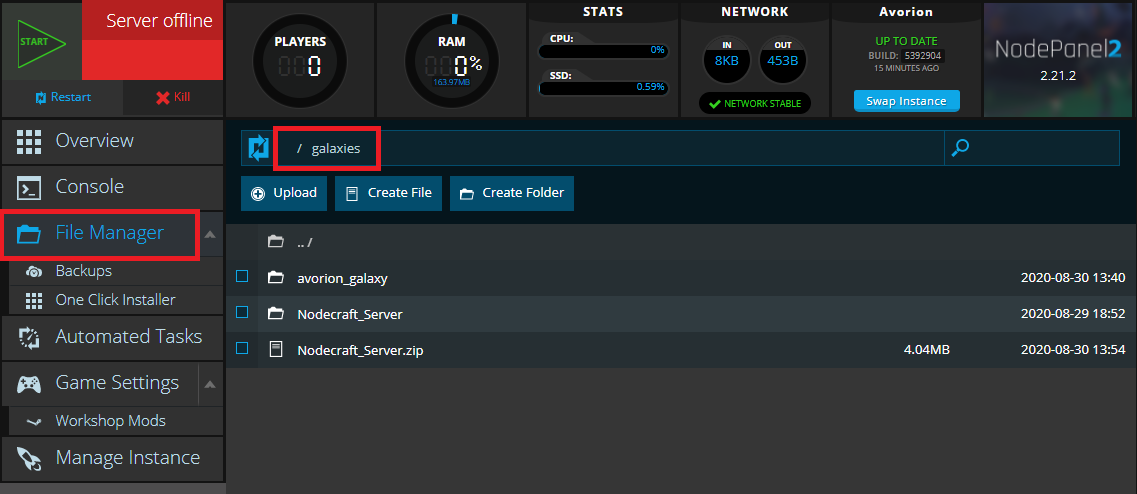Screen dimensions: 1137x494
Task: Click the UP TO DATE status text
Action: [906, 41]
